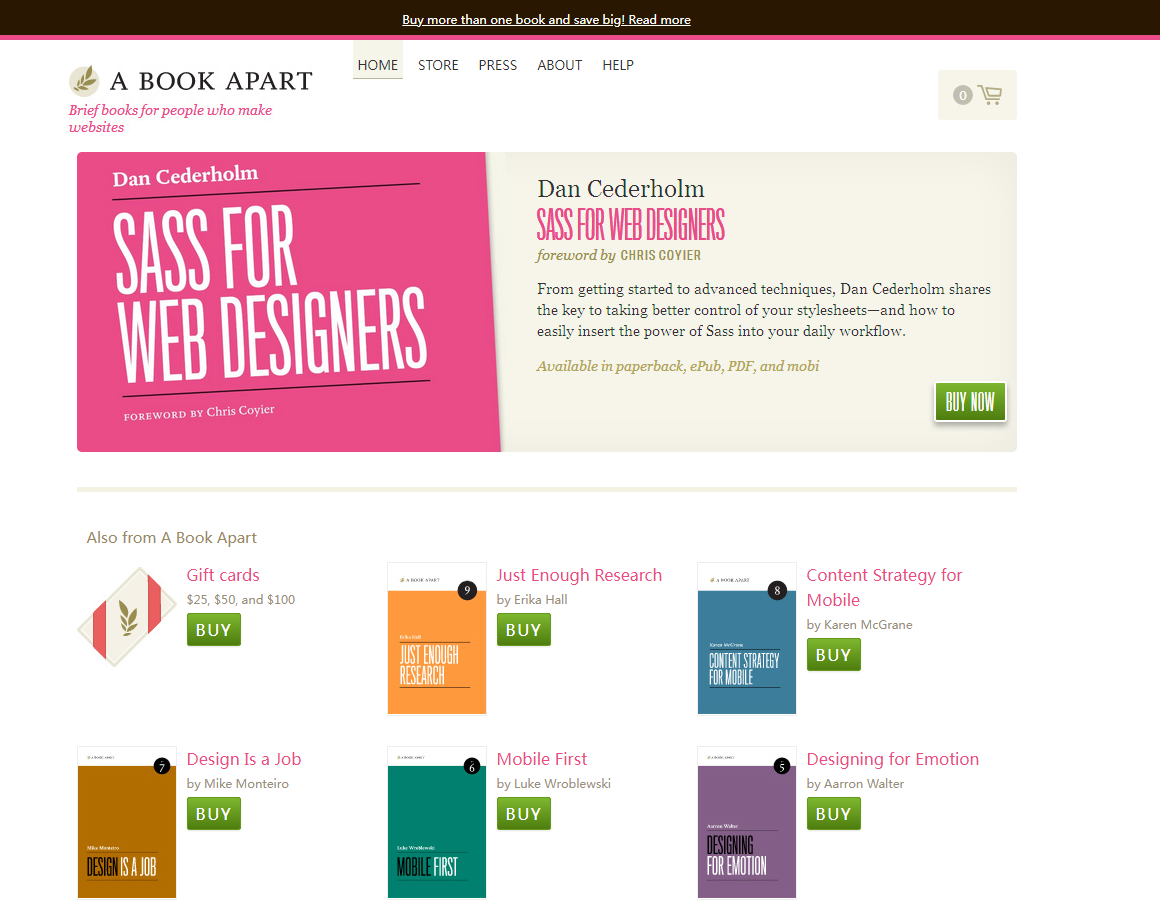
Task: Click 'by Luke Wroblewski' author text
Action: 553,784
